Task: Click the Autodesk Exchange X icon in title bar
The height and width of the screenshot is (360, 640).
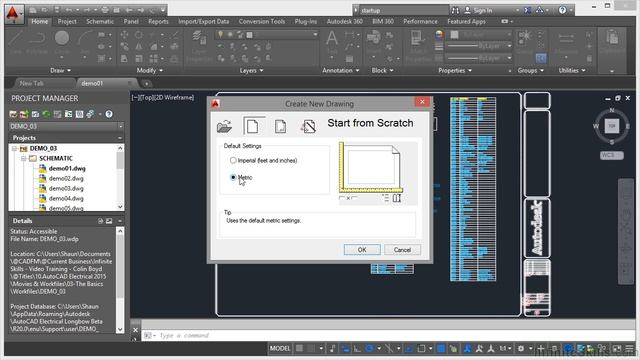Action: pos(528,10)
